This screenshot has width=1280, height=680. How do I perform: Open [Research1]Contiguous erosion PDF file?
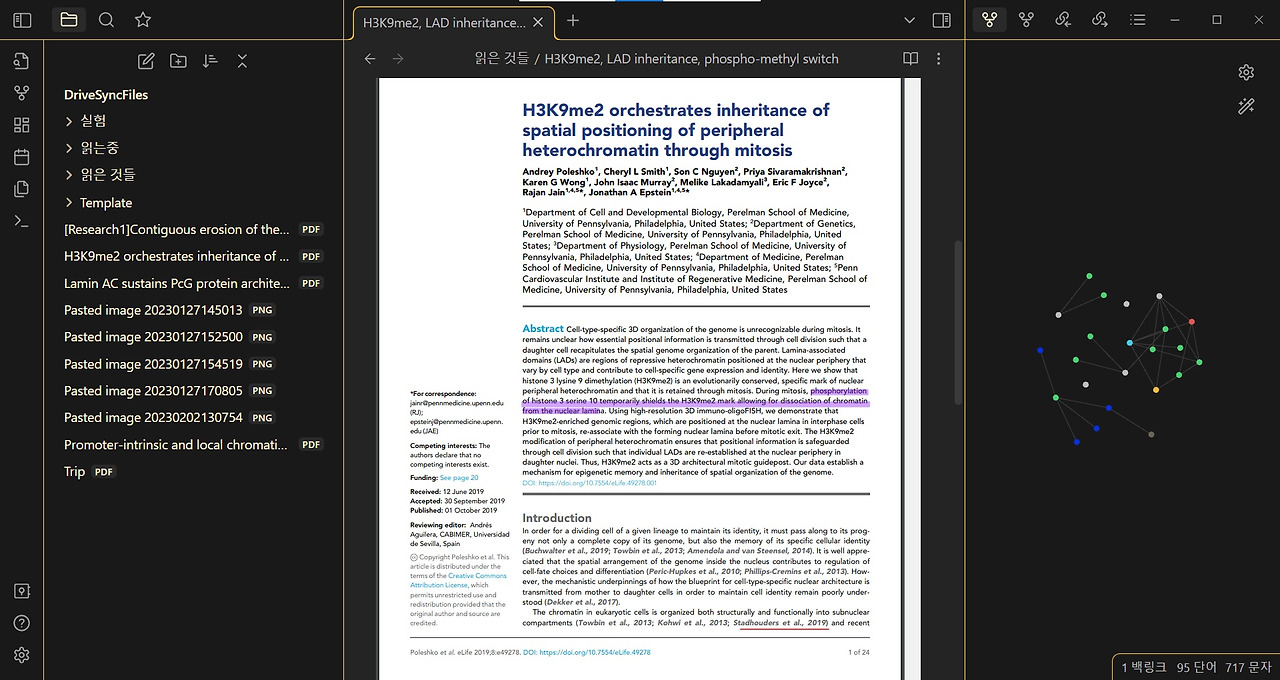point(192,229)
